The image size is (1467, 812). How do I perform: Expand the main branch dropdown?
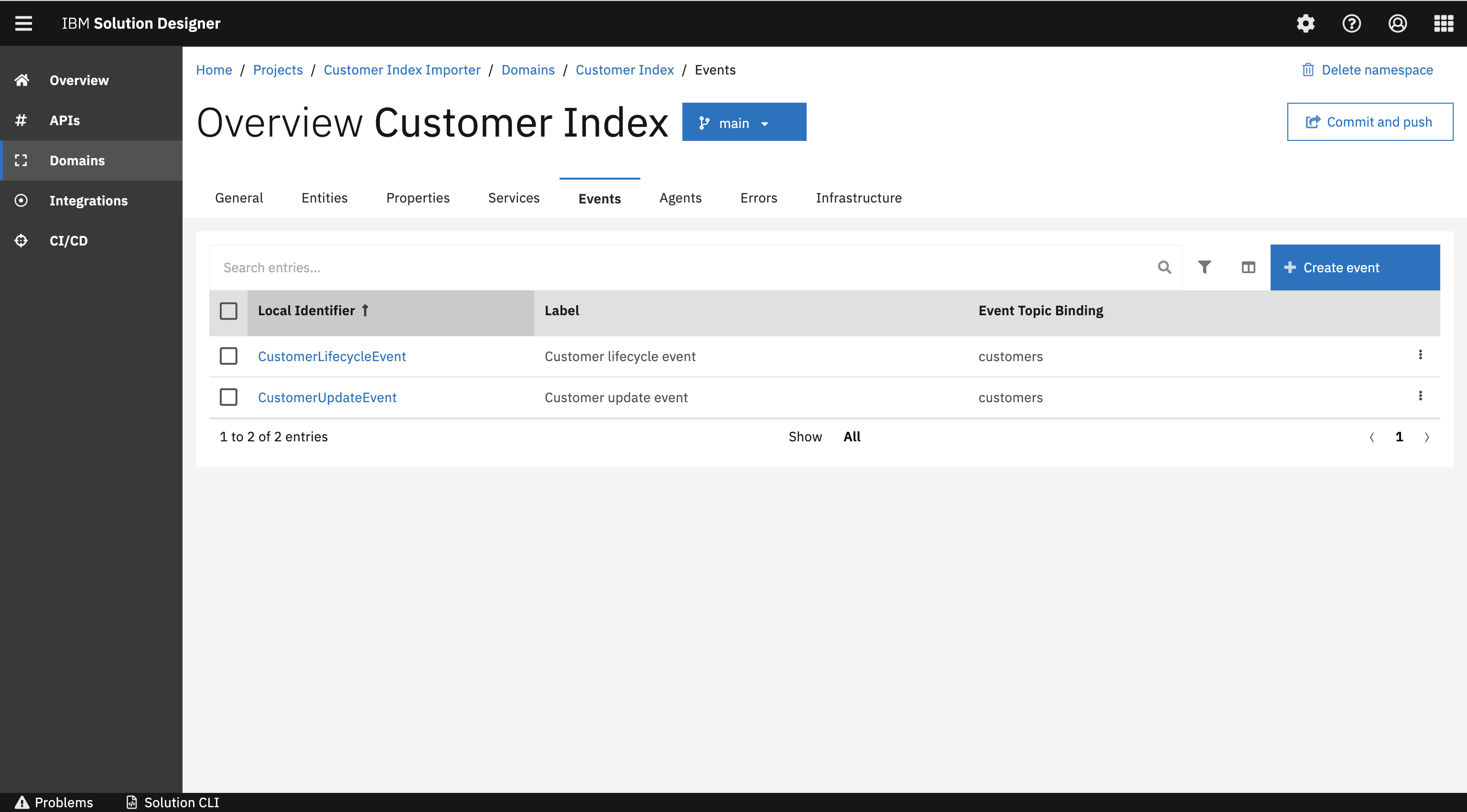click(744, 122)
